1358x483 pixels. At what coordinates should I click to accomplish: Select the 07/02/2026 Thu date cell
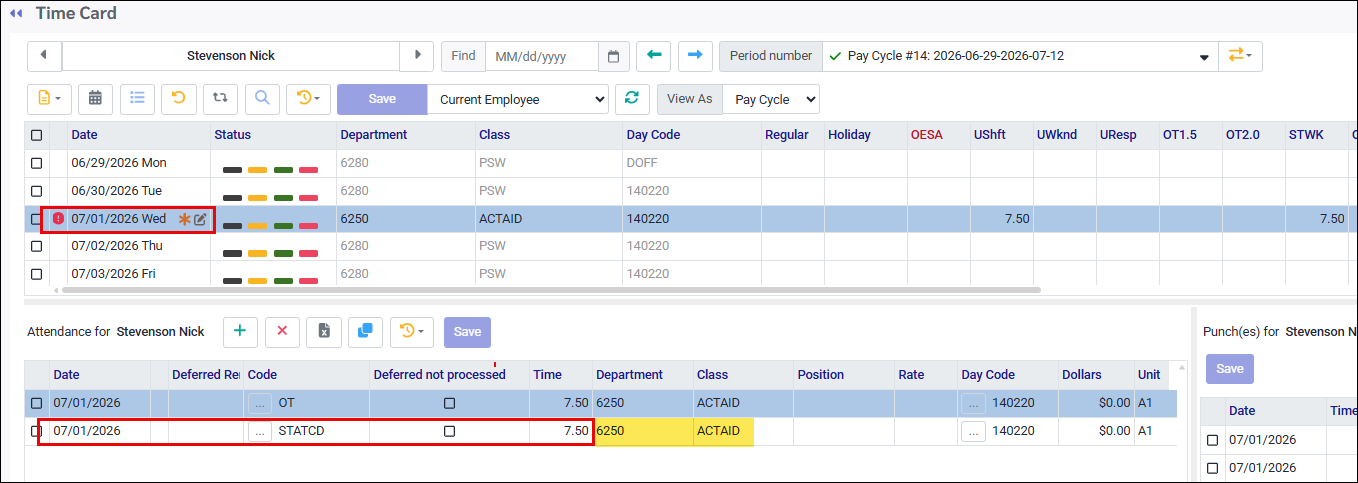(137, 246)
